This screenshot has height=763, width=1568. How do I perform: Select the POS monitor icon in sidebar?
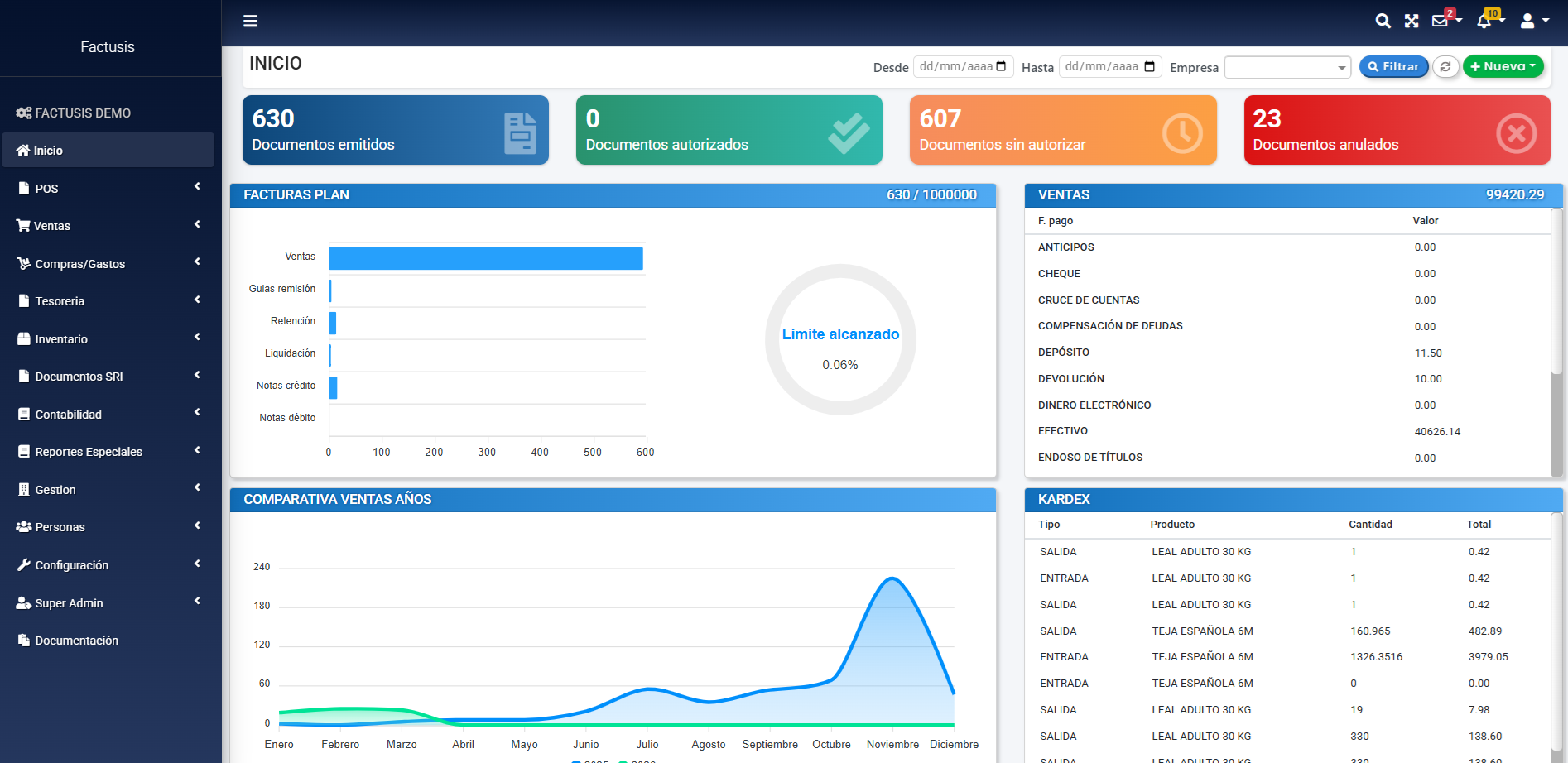(x=24, y=188)
